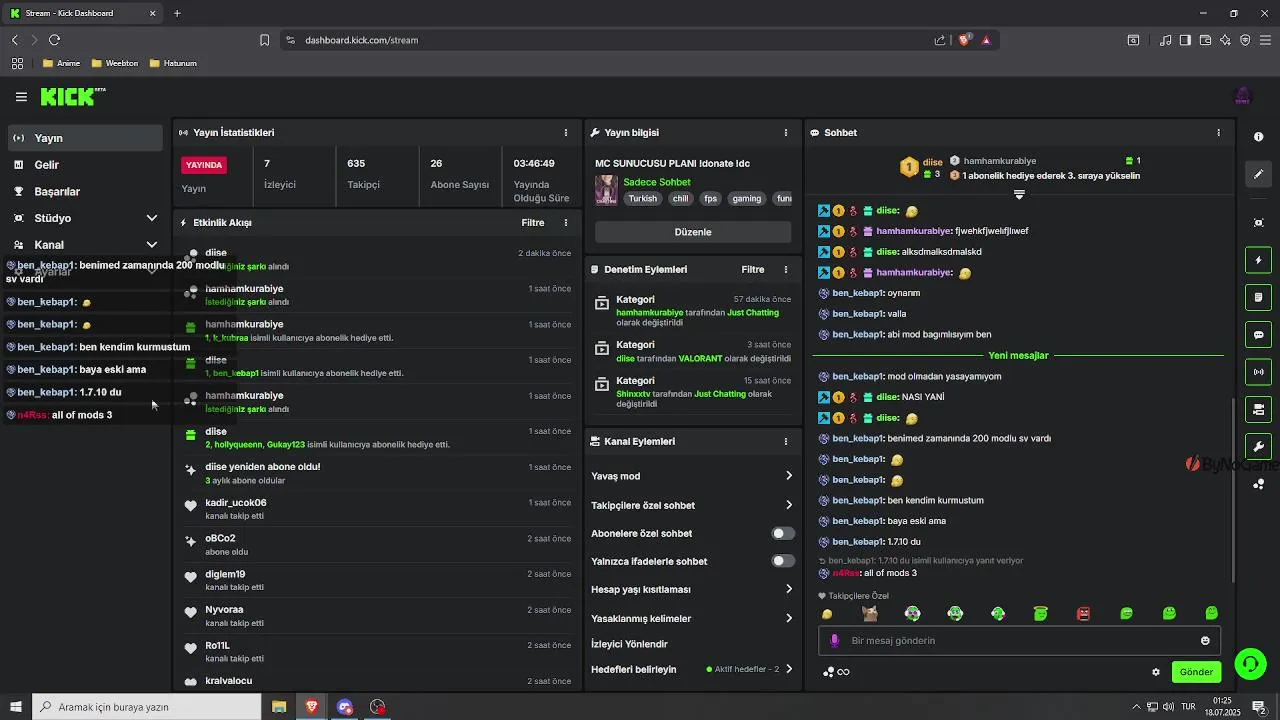The width and height of the screenshot is (1280, 720).
Task: Click the channel points icon in right rail
Action: point(1258,484)
